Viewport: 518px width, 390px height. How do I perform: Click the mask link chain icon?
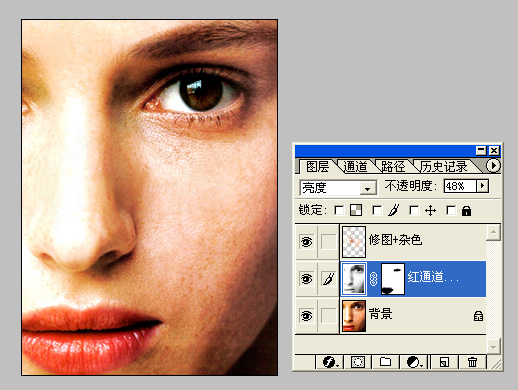(x=373, y=279)
